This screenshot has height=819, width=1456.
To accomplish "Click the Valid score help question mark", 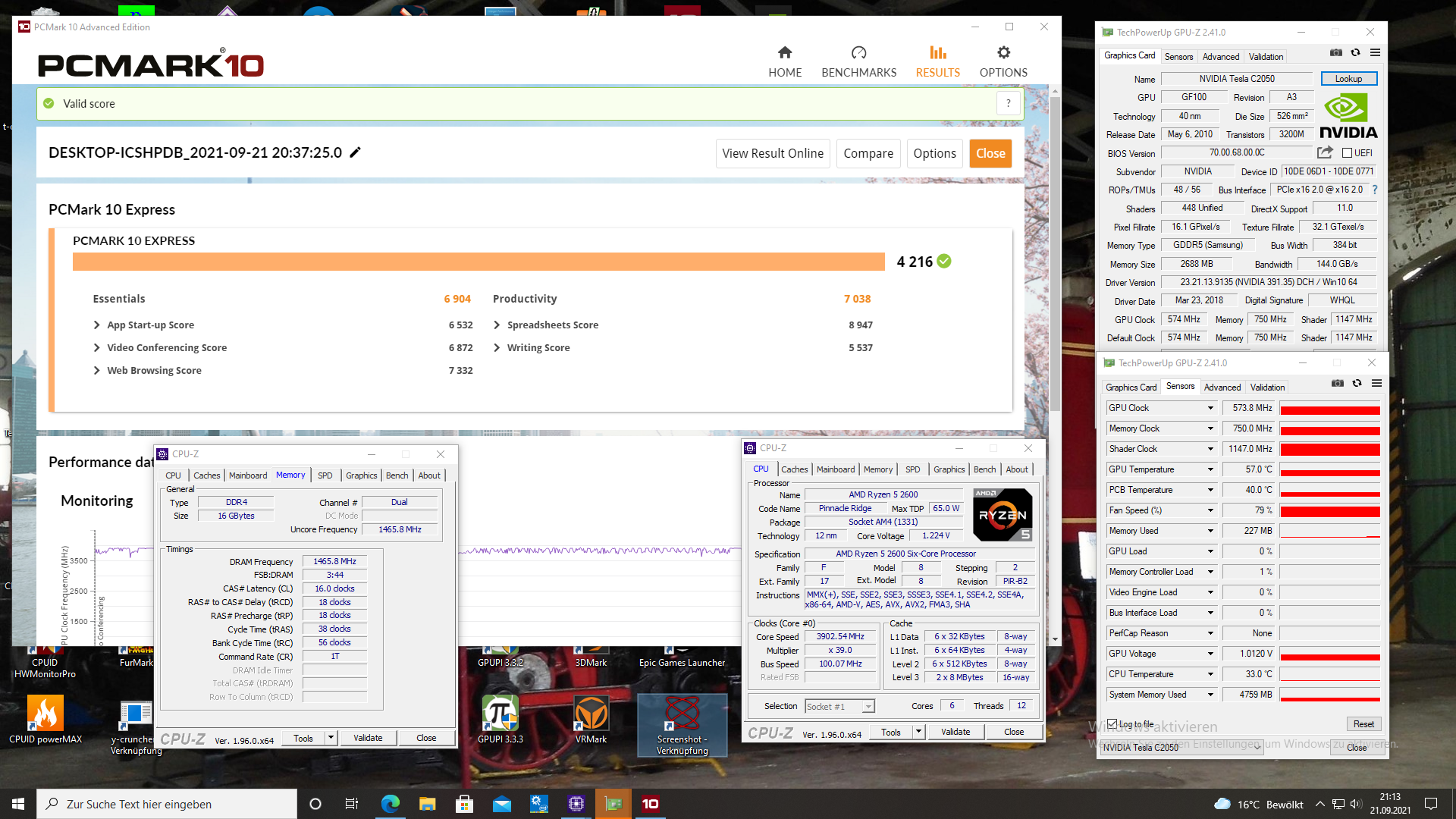I will coord(1008,104).
